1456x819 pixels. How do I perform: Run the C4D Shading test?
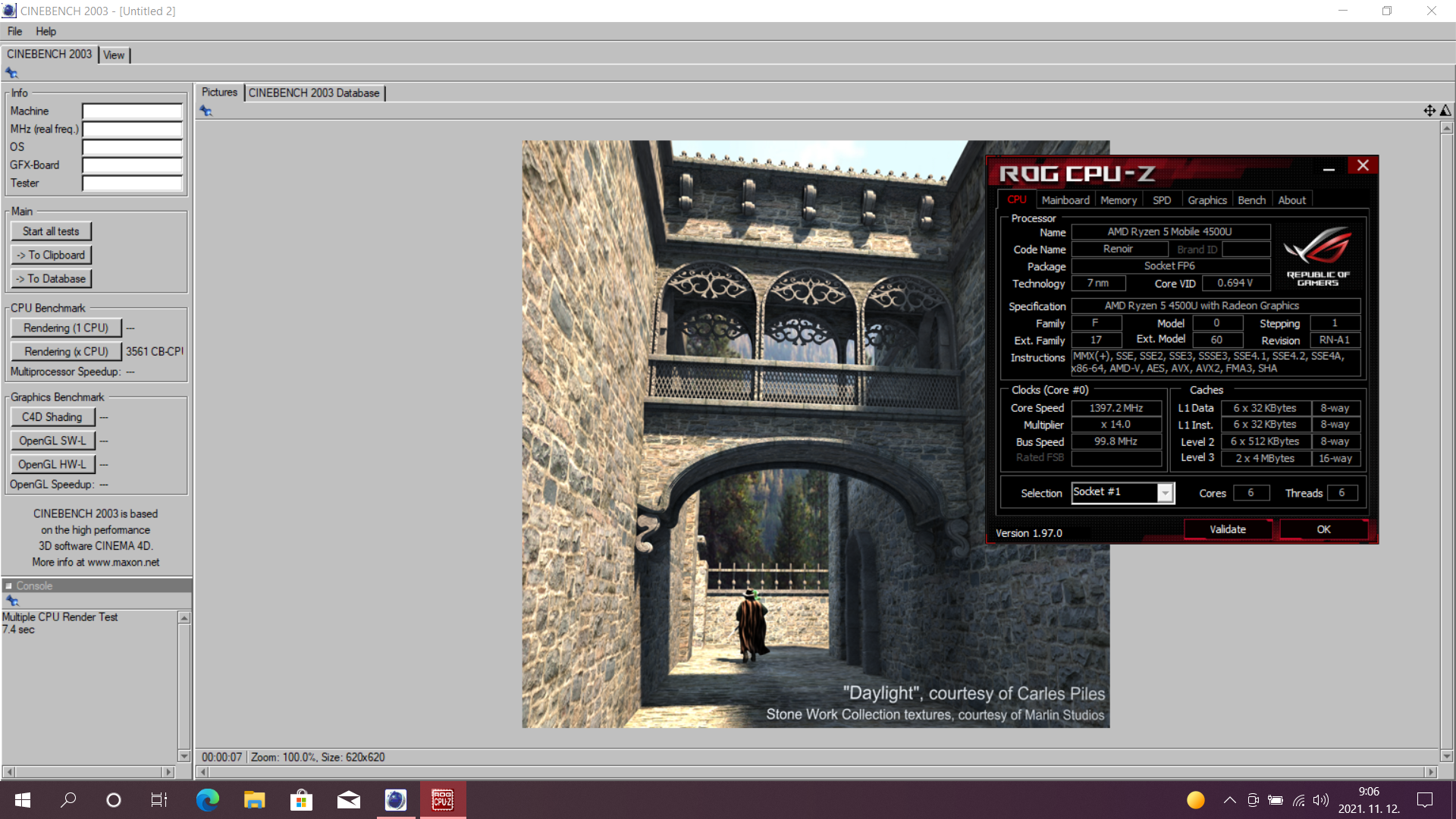52,417
